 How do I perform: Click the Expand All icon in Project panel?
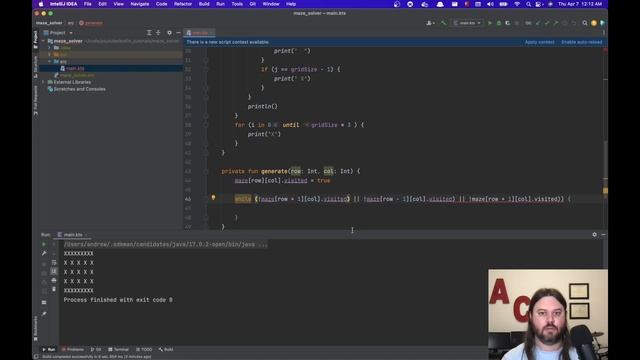[x=149, y=33]
